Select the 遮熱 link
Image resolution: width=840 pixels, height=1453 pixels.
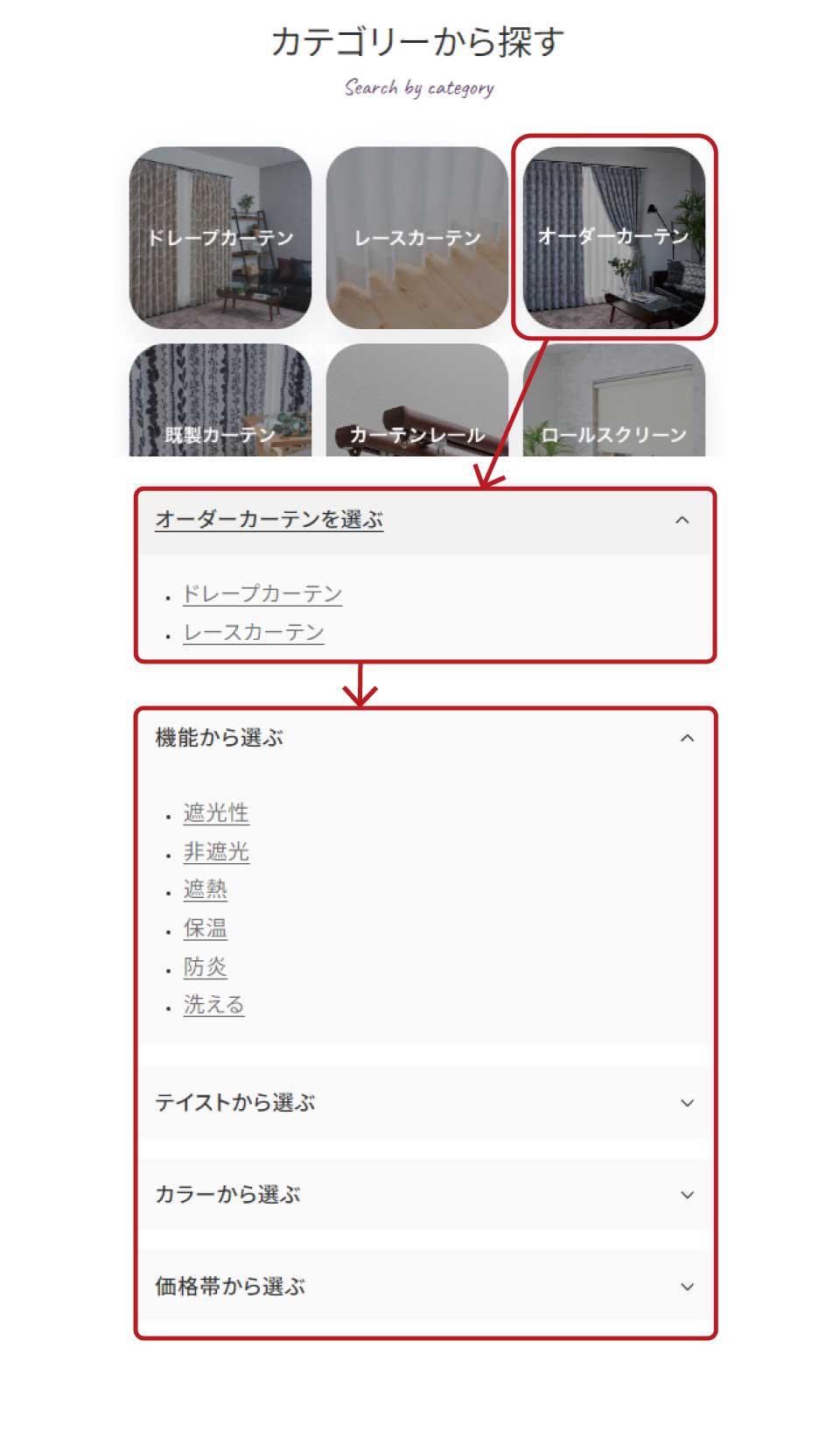coord(206,890)
